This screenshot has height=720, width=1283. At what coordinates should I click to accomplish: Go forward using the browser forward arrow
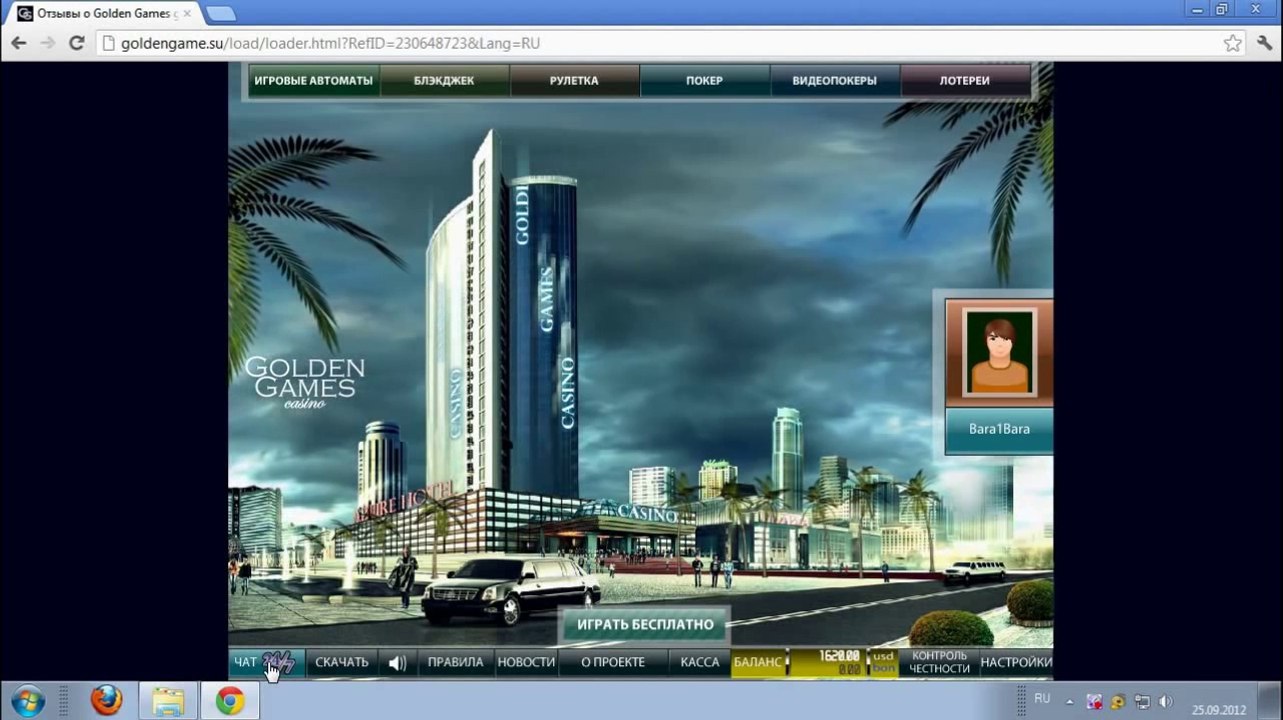(47, 44)
